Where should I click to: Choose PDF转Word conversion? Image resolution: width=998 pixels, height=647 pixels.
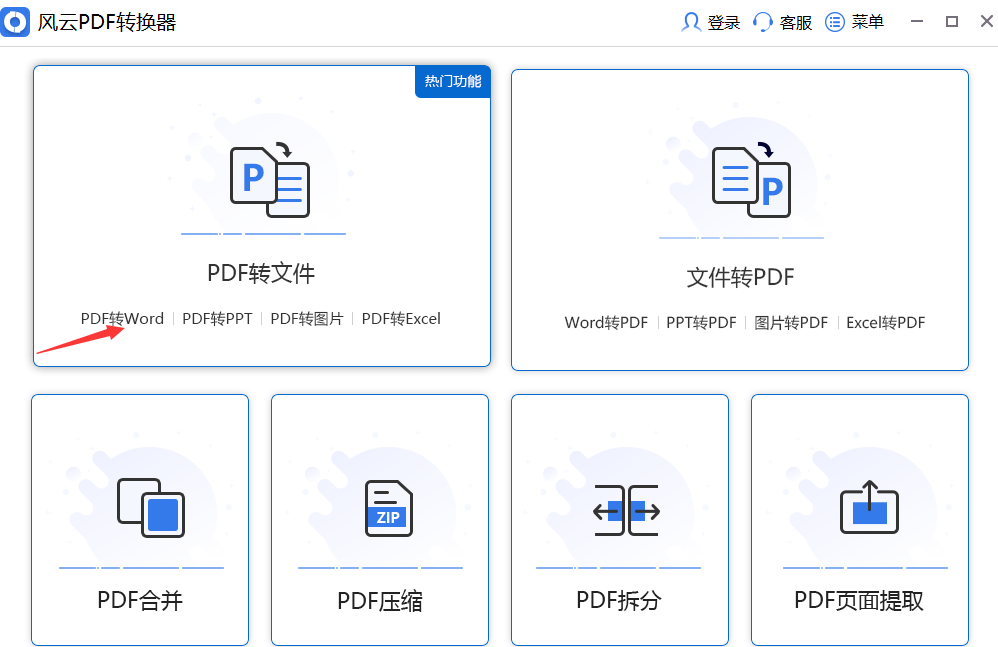pyautogui.click(x=122, y=319)
